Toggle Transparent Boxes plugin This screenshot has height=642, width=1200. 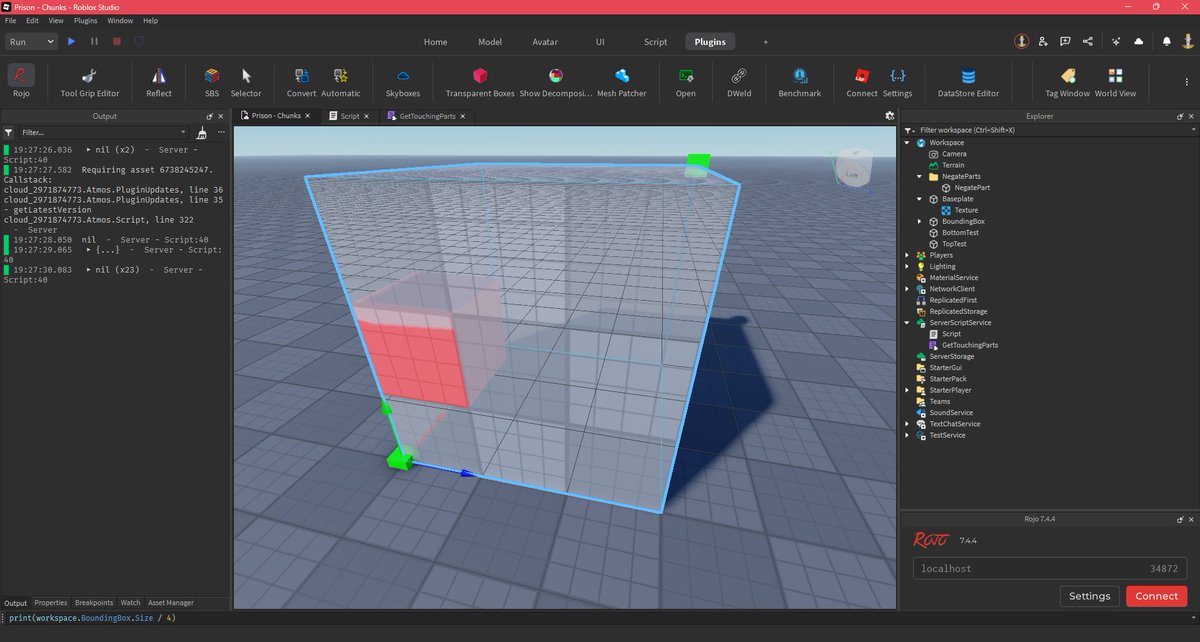[x=480, y=81]
